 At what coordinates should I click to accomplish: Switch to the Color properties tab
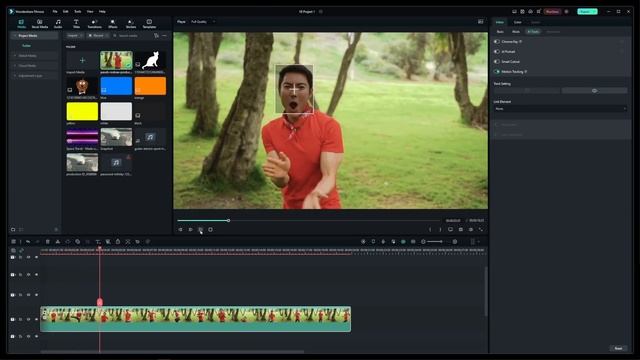(x=518, y=22)
